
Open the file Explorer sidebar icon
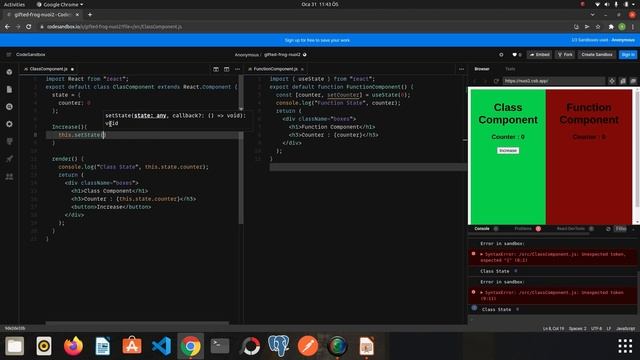9,89
